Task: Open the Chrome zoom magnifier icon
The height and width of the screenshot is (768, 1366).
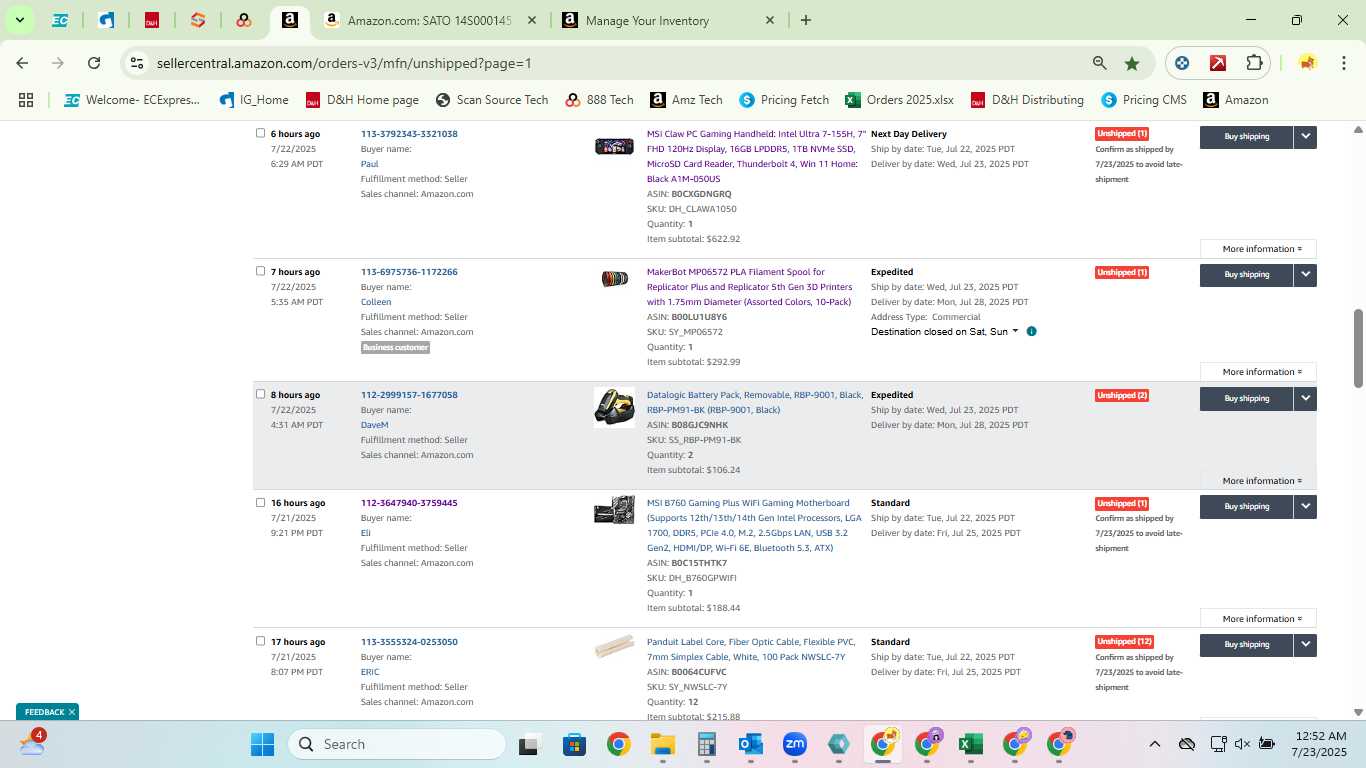Action: click(x=1099, y=63)
